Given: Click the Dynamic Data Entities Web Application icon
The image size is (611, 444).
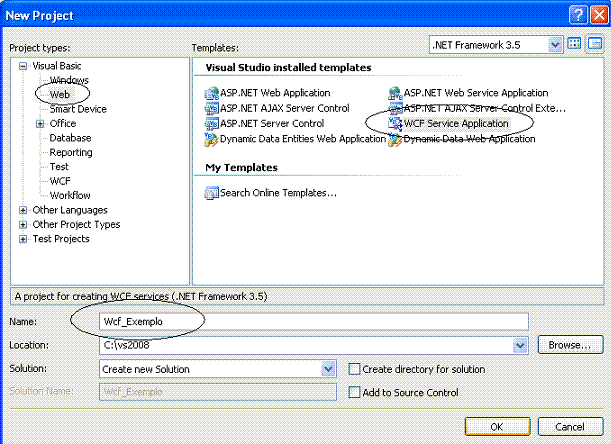Looking at the screenshot, I should pos(211,139).
